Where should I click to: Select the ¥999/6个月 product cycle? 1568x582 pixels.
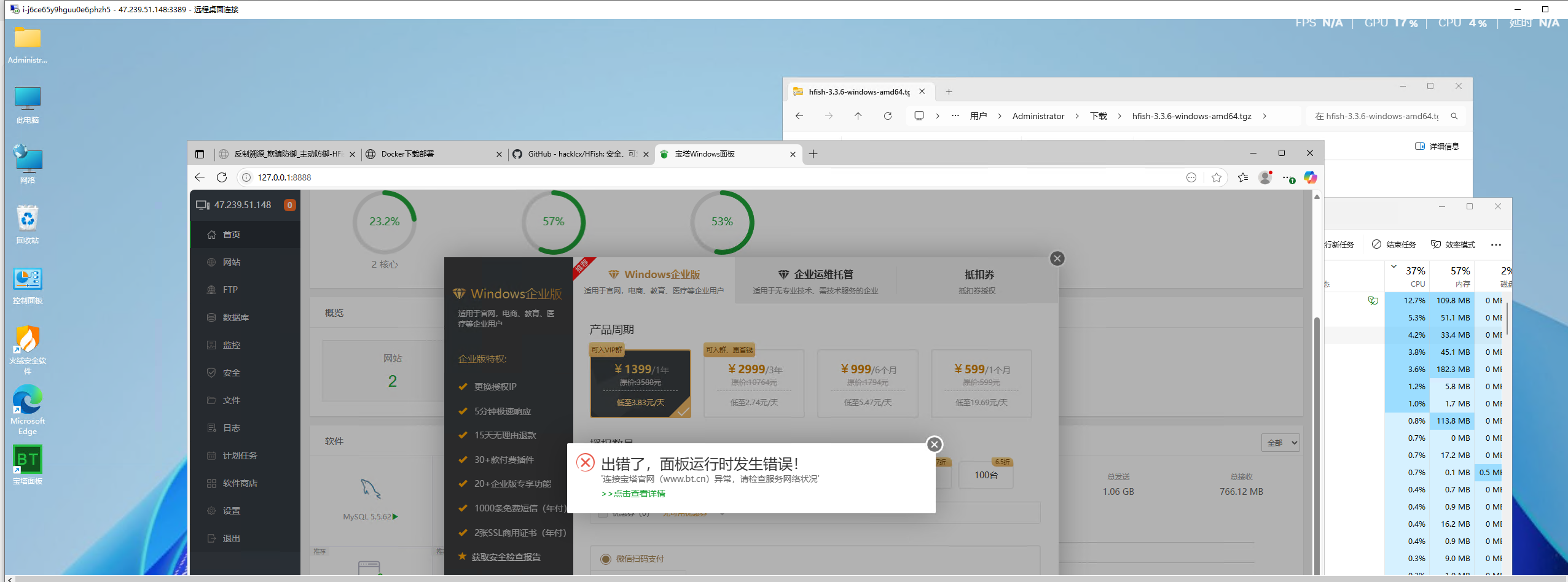pos(868,384)
